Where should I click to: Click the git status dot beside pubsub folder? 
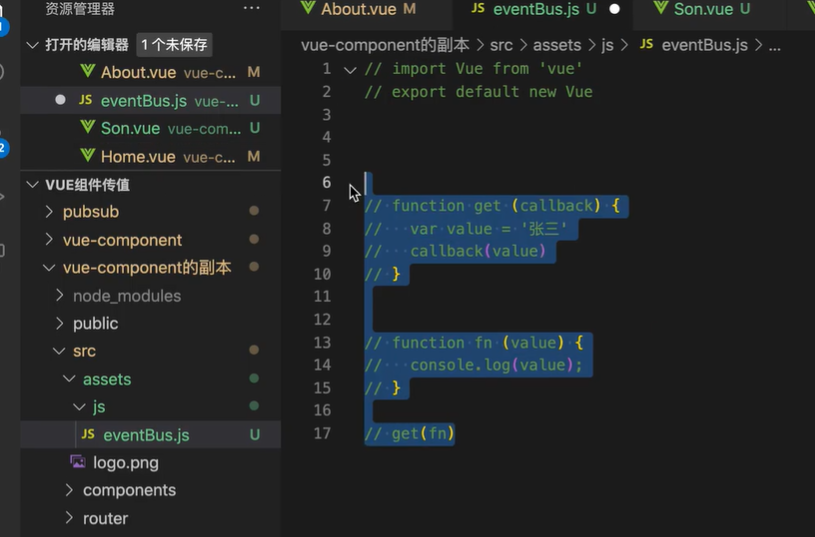254,211
